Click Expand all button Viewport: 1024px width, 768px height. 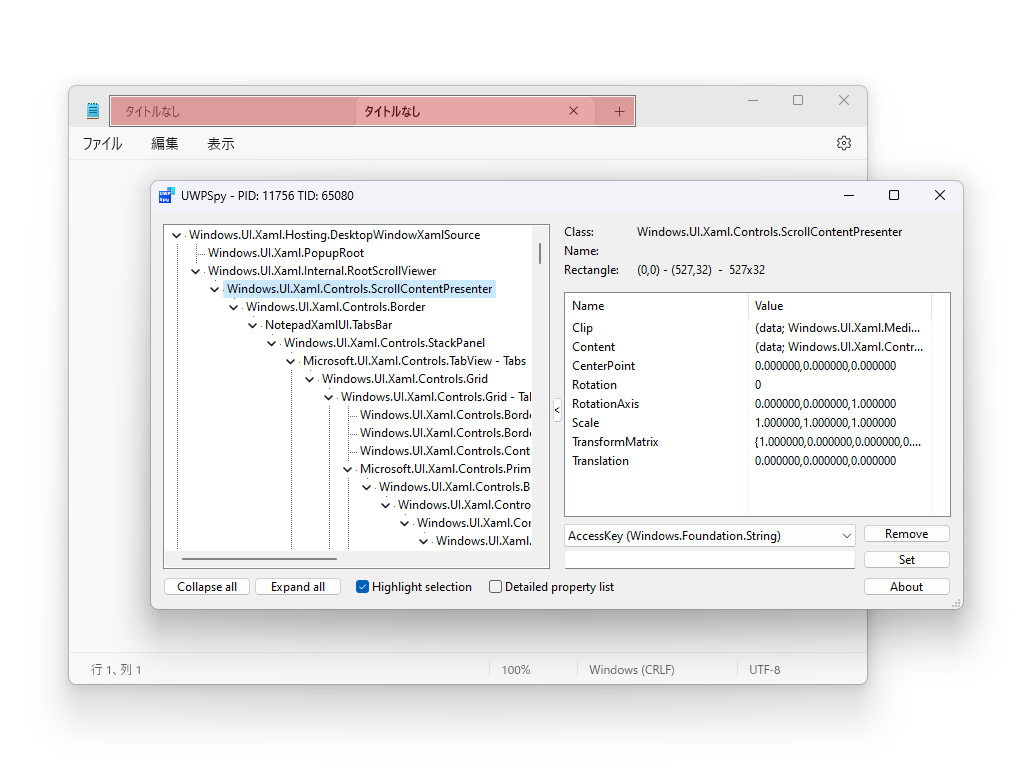[x=298, y=586]
